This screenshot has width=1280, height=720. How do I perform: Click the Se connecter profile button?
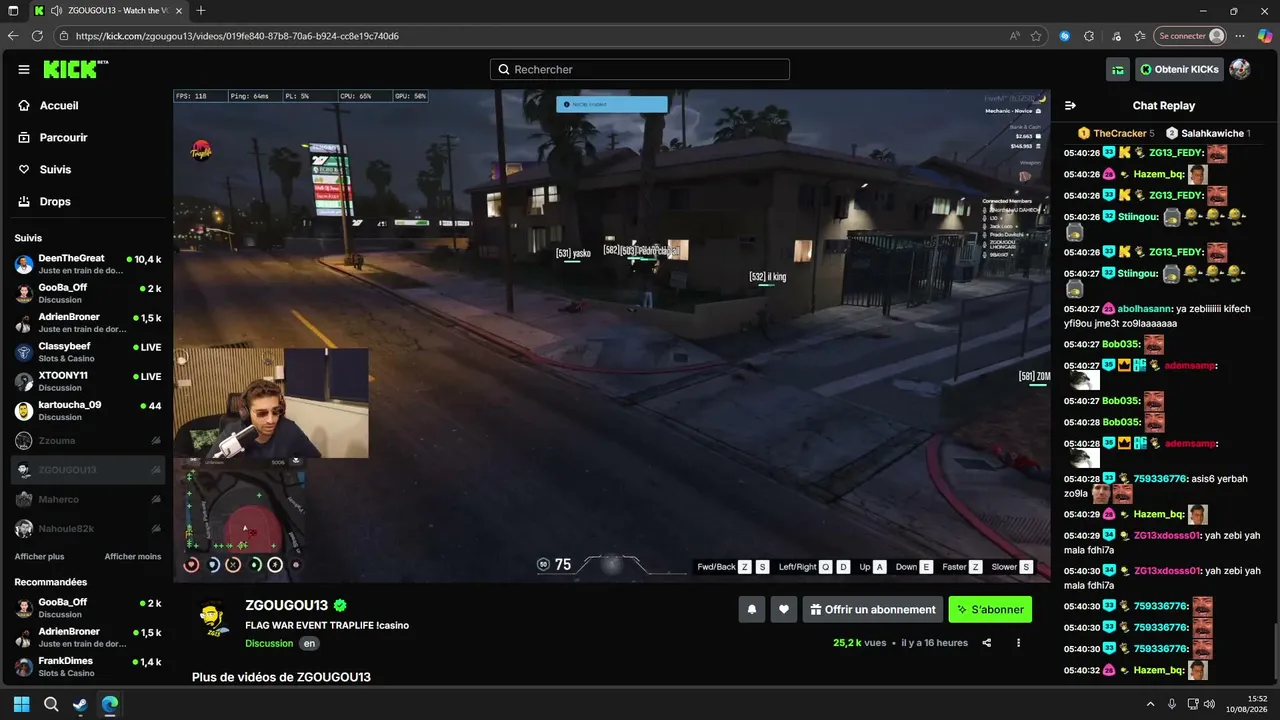click(1190, 36)
